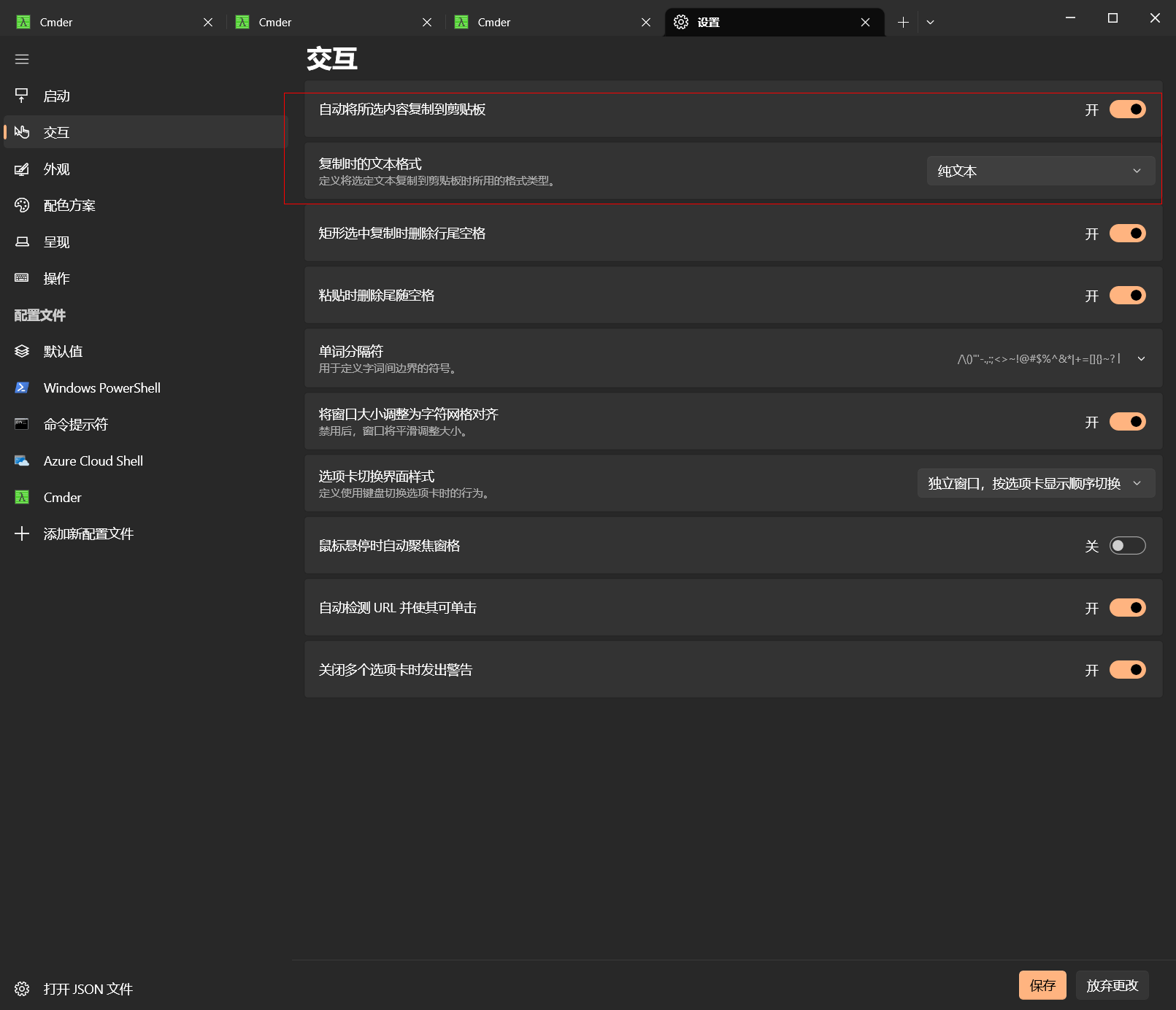Screen dimensions: 1176x1010
Task: Enable 鼠标悬停时自动聚焦窗格 toggle
Action: pos(1127,546)
